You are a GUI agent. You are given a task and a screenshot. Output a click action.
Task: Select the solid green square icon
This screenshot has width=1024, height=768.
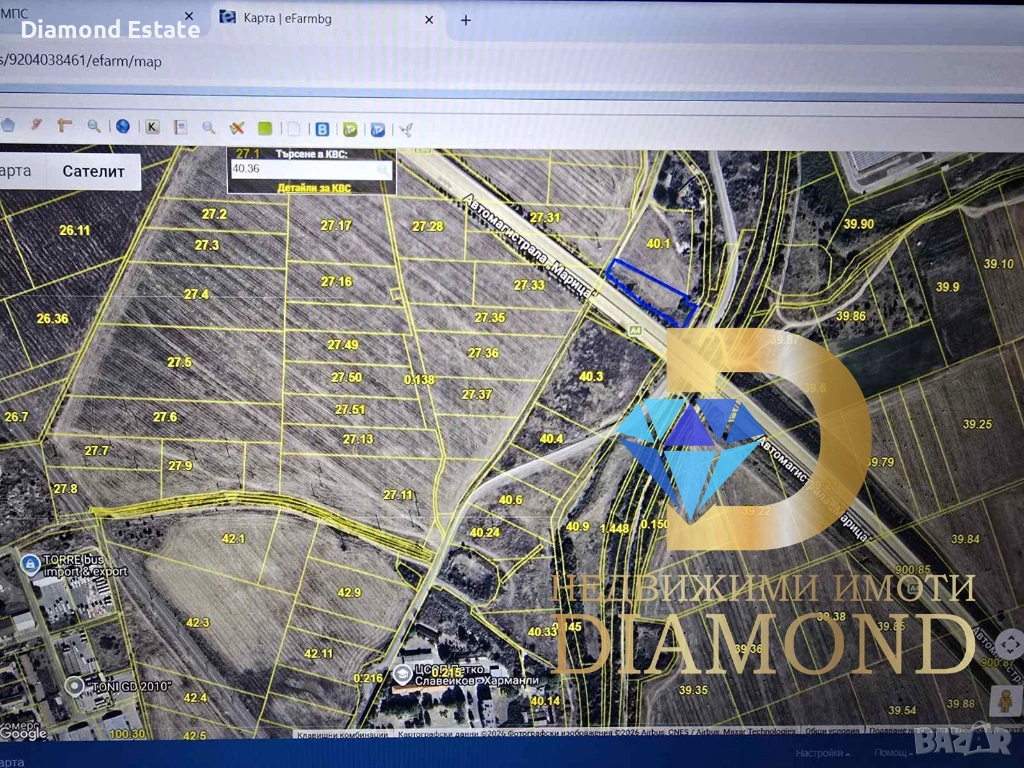pos(265,128)
